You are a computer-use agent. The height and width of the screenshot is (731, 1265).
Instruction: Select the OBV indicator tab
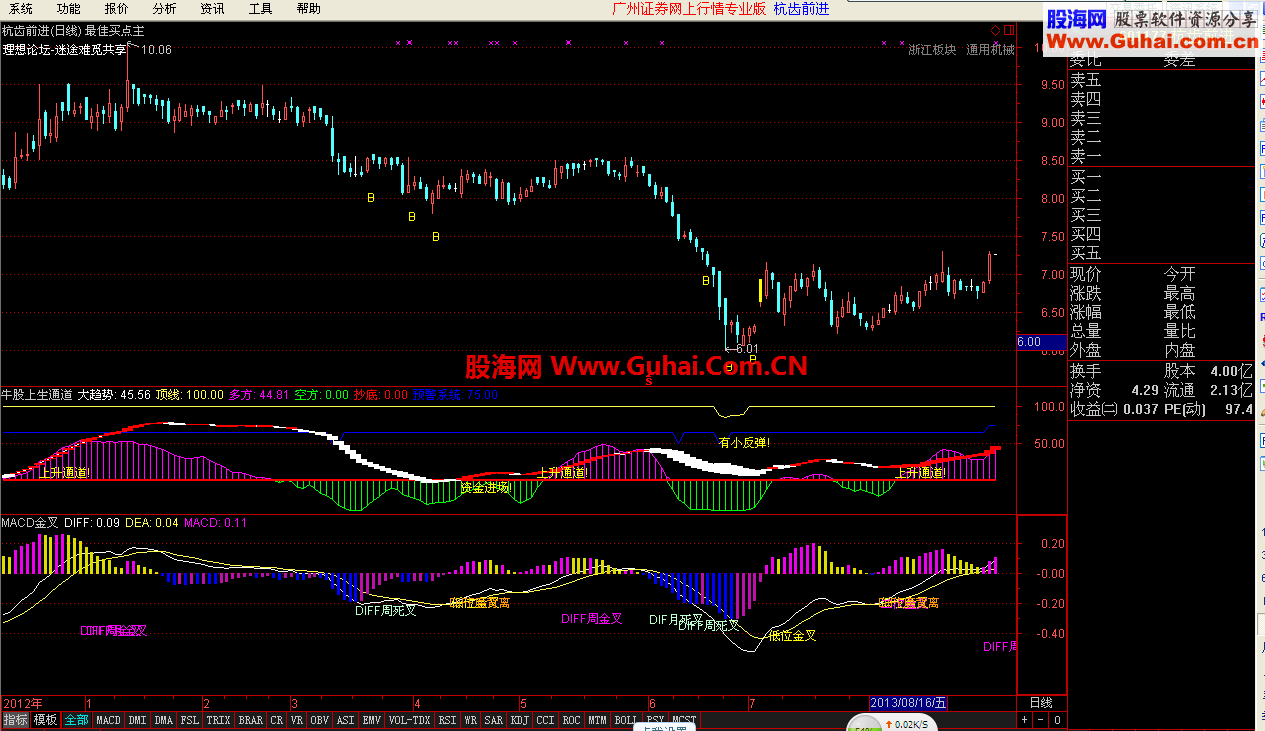320,720
